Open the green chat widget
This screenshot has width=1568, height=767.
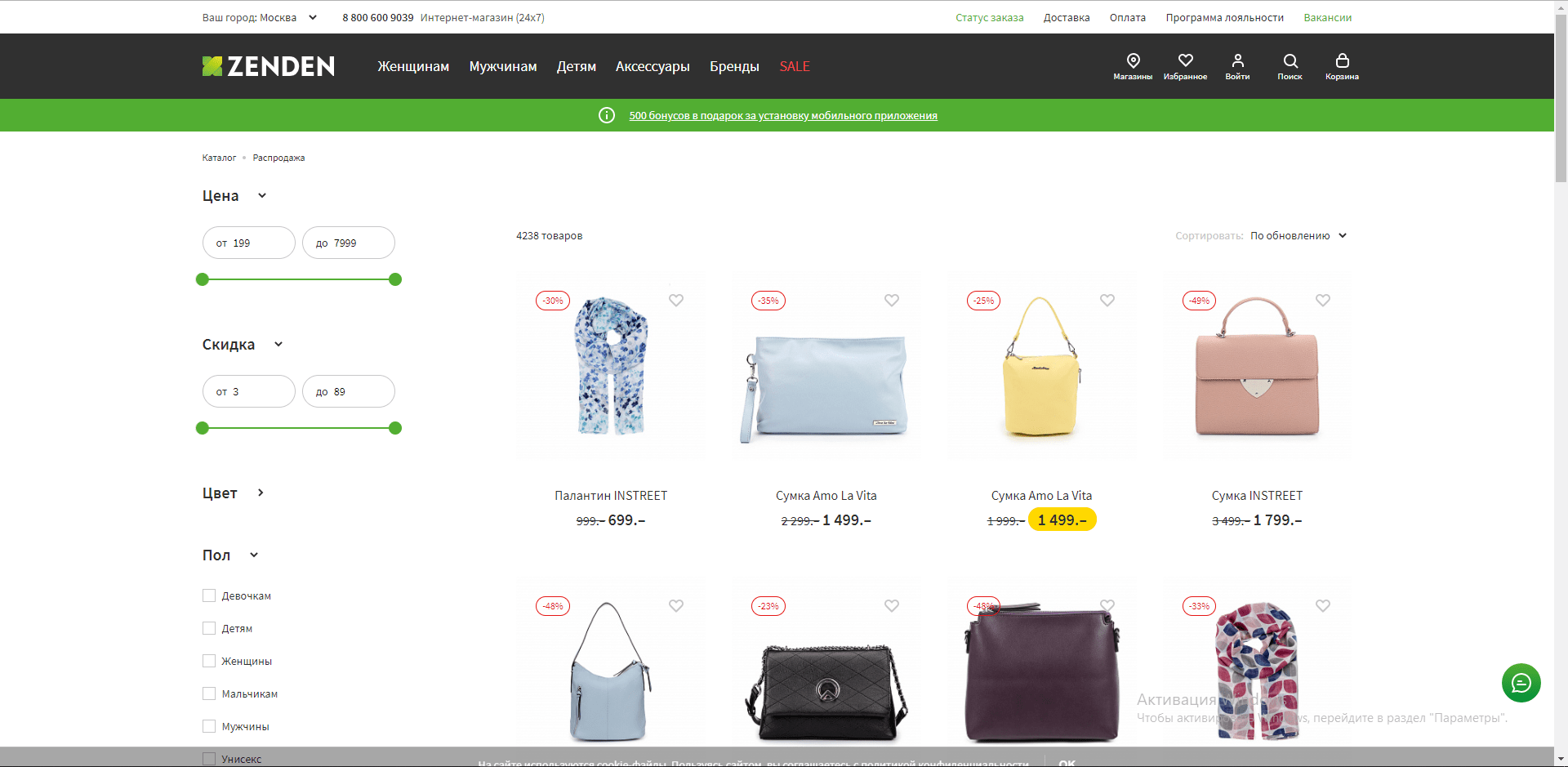click(x=1521, y=682)
